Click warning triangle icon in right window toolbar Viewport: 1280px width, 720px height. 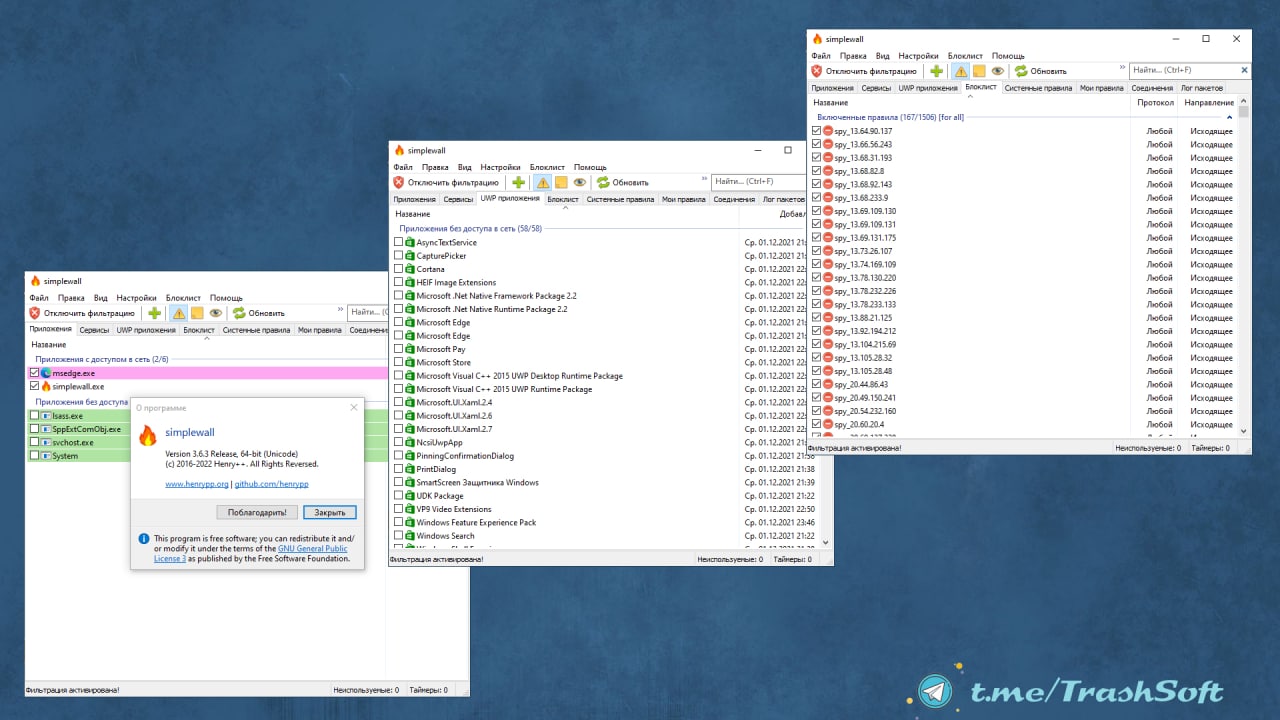click(960, 71)
